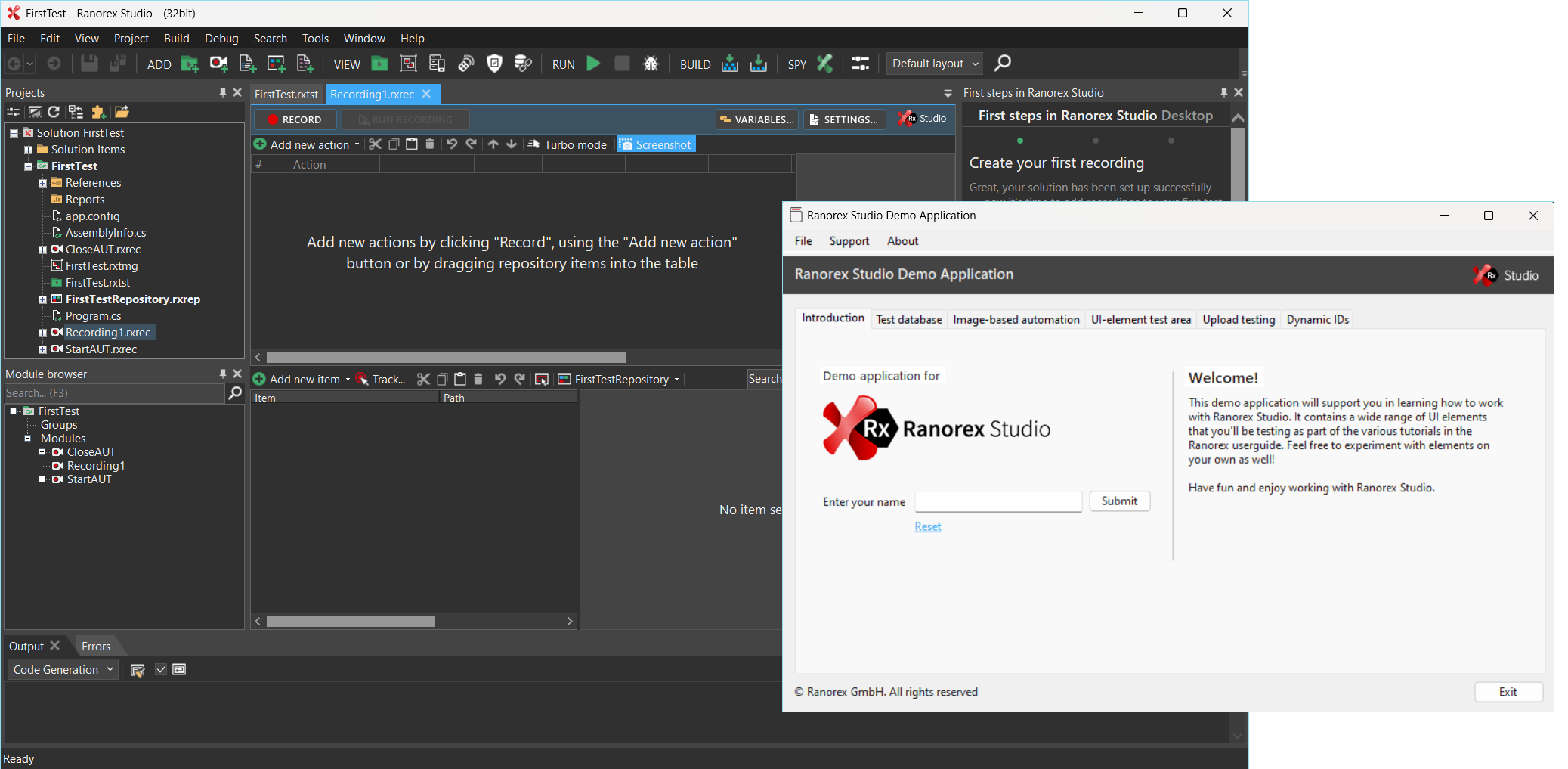The image size is (1568, 769).
Task: Open the Default layout dropdown
Action: 935,64
